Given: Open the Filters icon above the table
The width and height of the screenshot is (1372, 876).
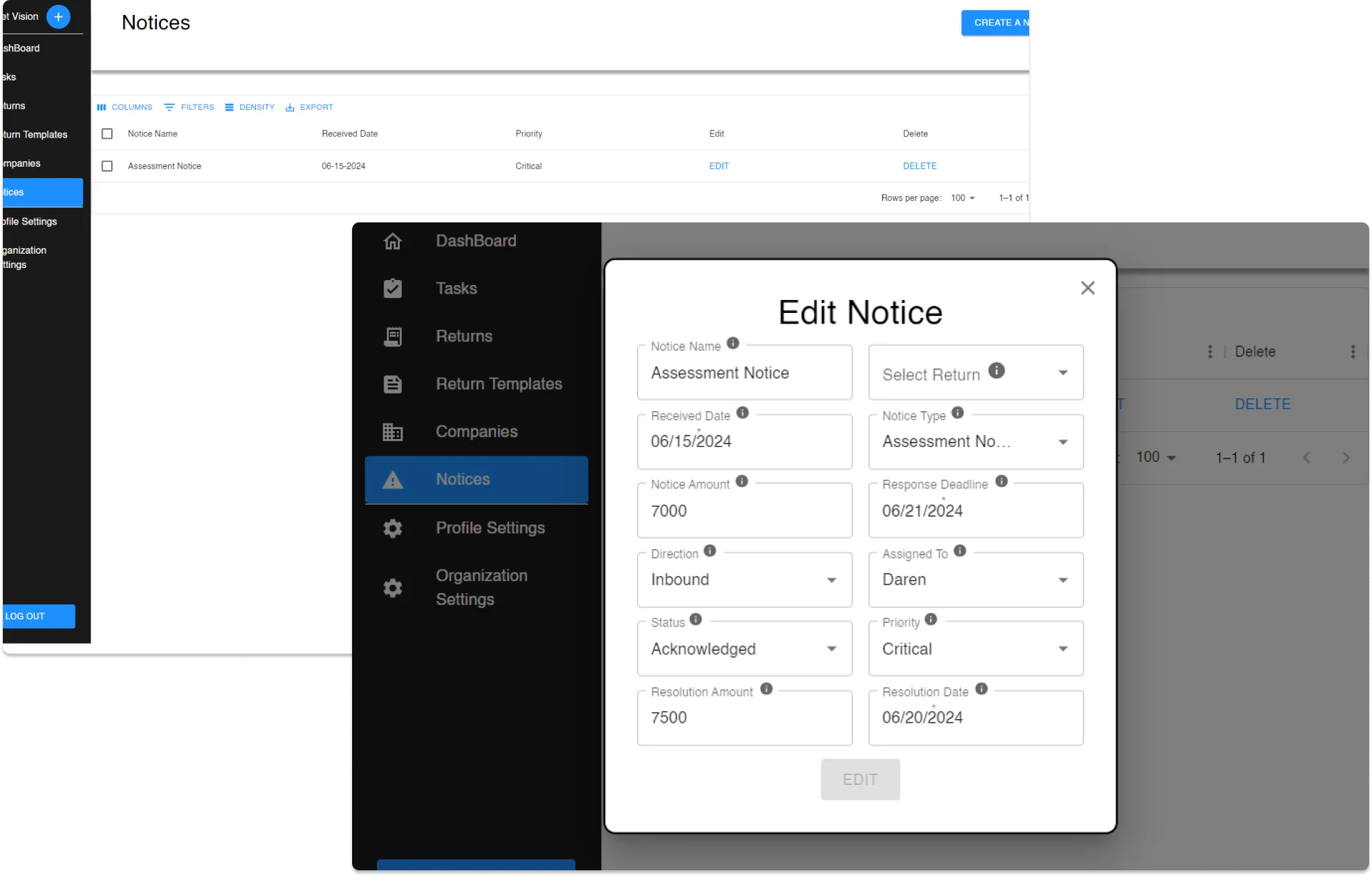Looking at the screenshot, I should tap(170, 107).
